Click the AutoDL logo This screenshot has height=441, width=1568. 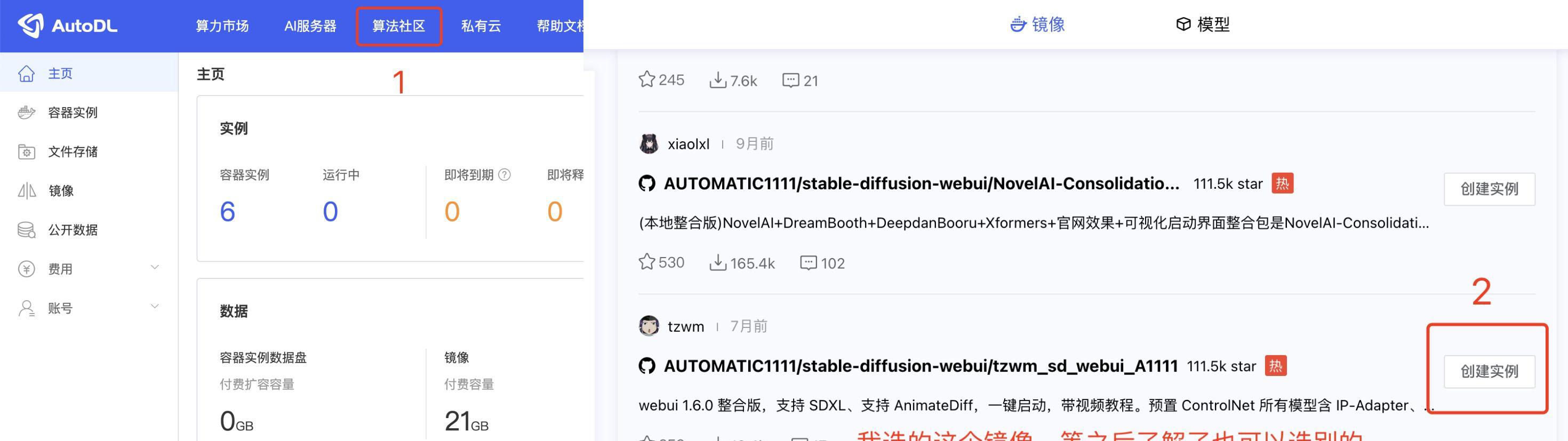click(67, 26)
